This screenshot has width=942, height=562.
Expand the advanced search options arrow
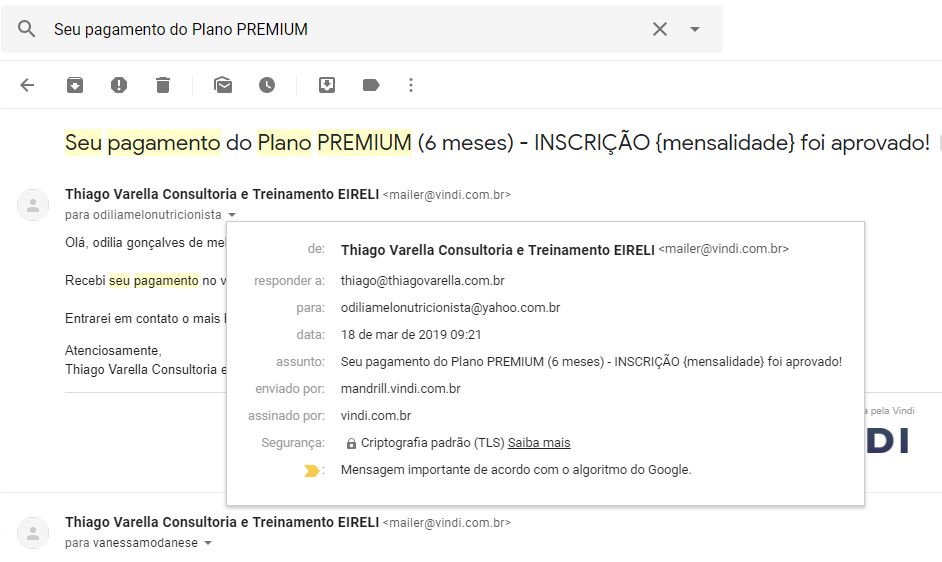[x=695, y=29]
